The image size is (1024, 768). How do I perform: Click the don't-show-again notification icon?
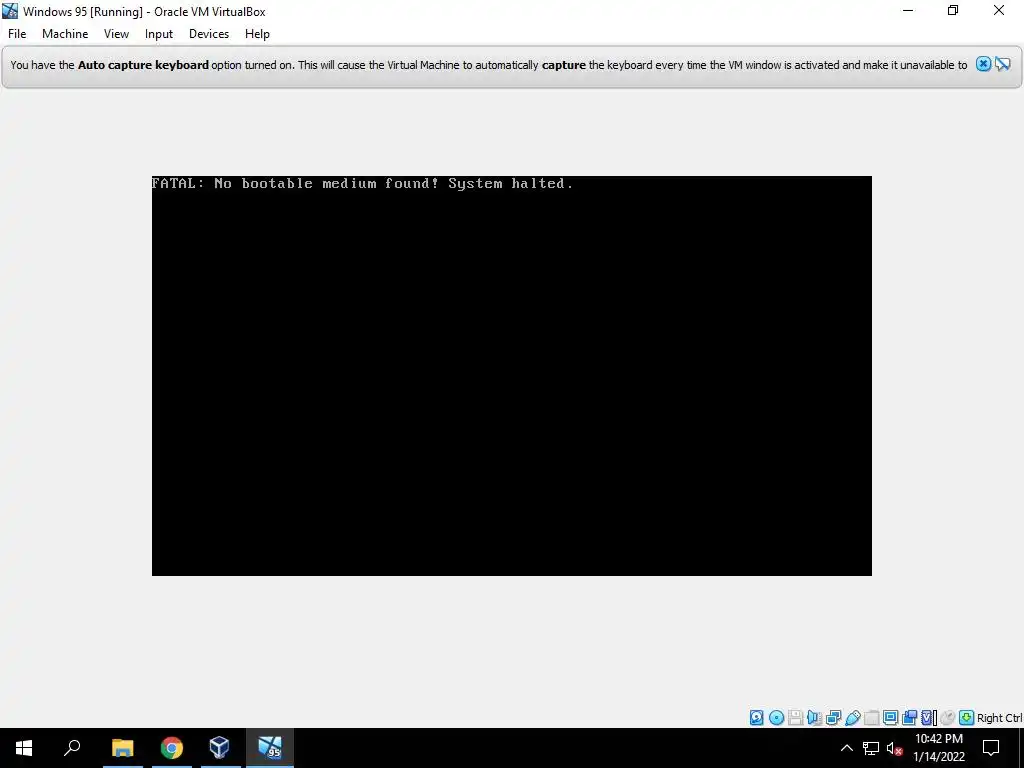(x=1003, y=64)
